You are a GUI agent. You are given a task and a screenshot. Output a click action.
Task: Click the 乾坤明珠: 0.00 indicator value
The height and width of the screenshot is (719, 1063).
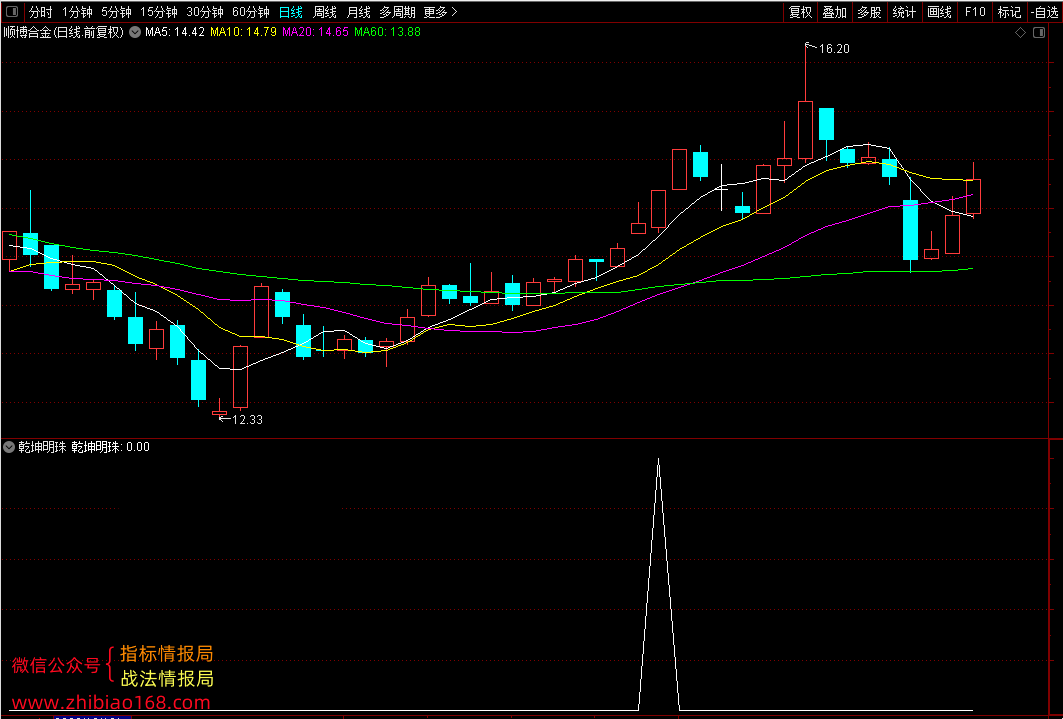pos(111,447)
